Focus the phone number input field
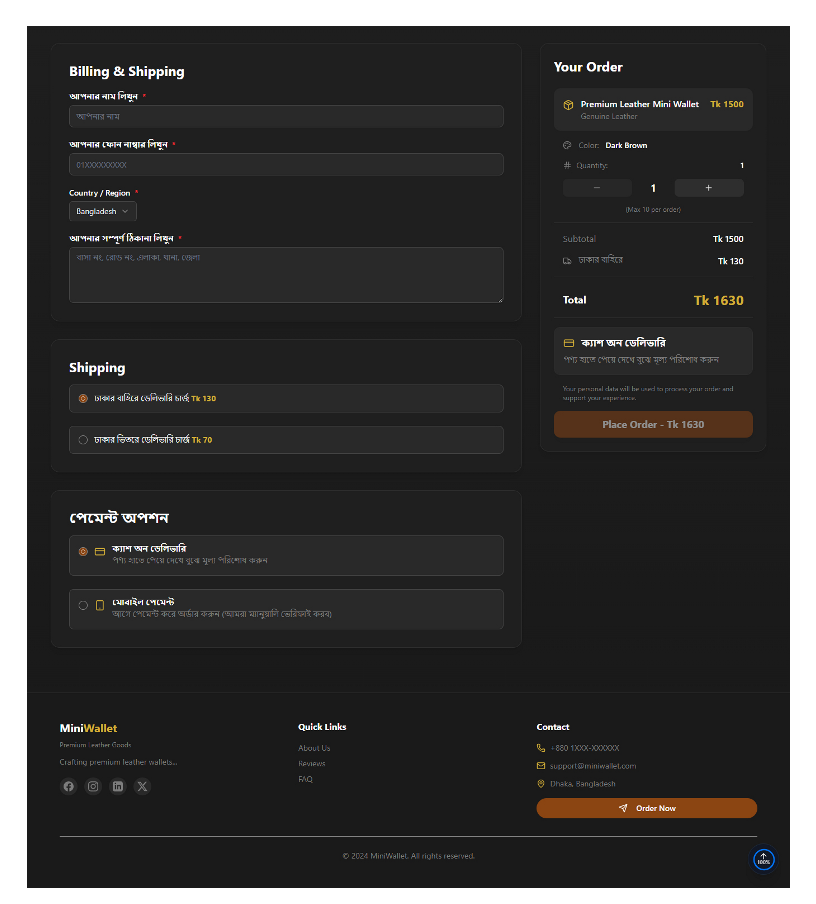Screen dimensions: 816x904 click(286, 164)
